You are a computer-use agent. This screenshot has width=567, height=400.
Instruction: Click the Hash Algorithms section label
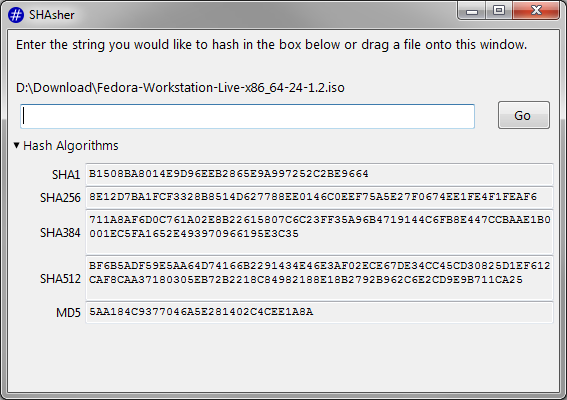(71, 146)
